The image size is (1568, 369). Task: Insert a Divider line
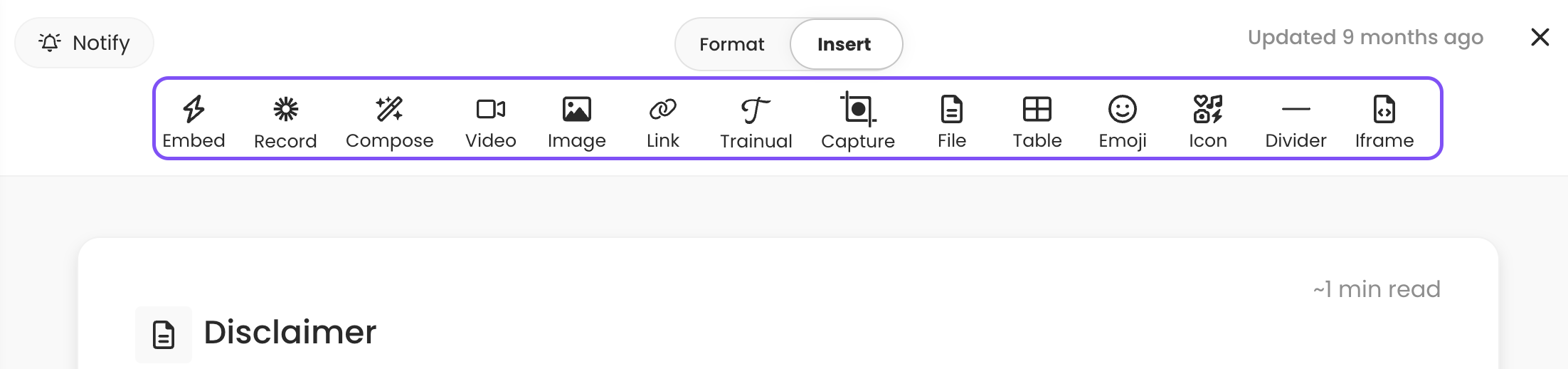pos(1296,120)
